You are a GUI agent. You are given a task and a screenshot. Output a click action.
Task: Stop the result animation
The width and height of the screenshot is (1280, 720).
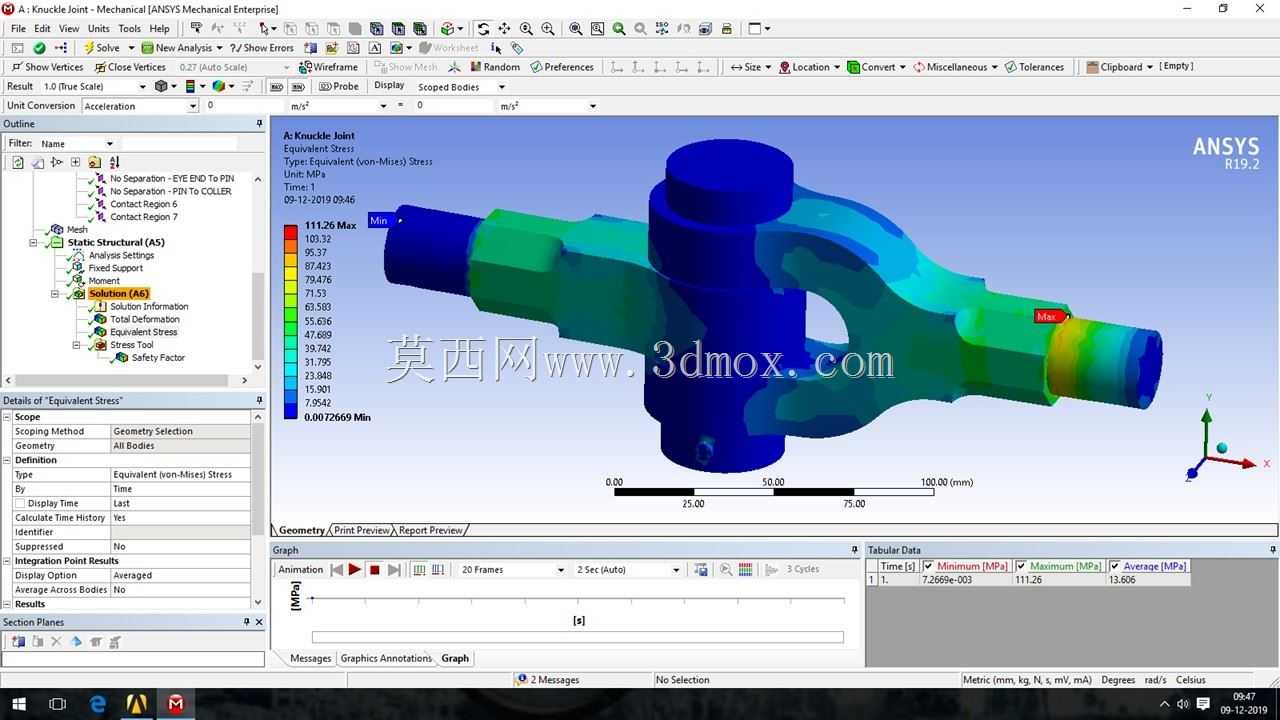tap(375, 570)
